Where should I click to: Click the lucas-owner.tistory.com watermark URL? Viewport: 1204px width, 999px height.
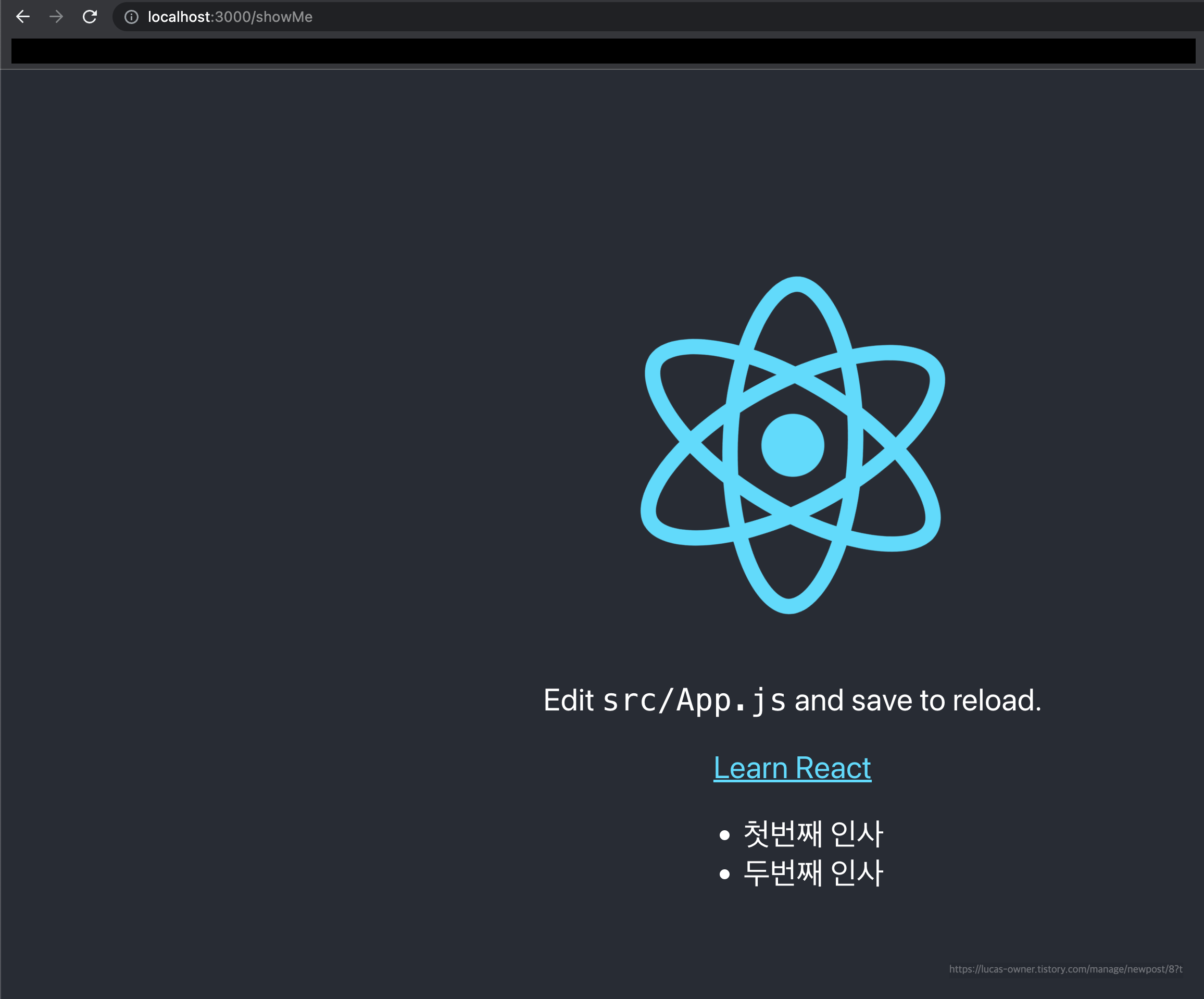click(1065, 969)
